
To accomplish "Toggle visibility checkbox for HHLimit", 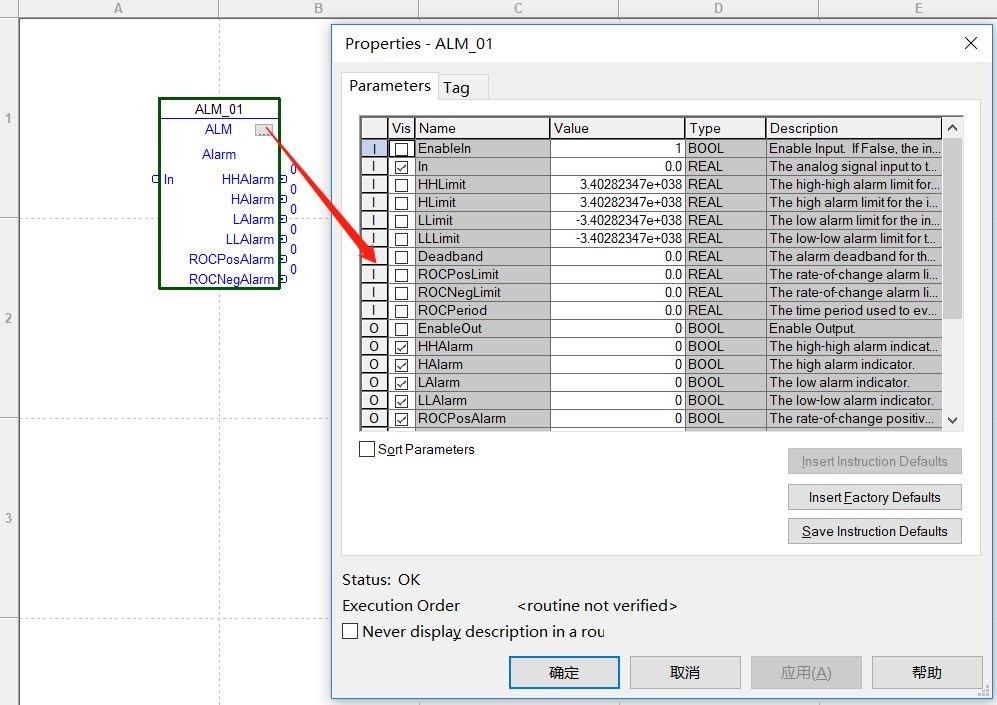I will pyautogui.click(x=401, y=185).
